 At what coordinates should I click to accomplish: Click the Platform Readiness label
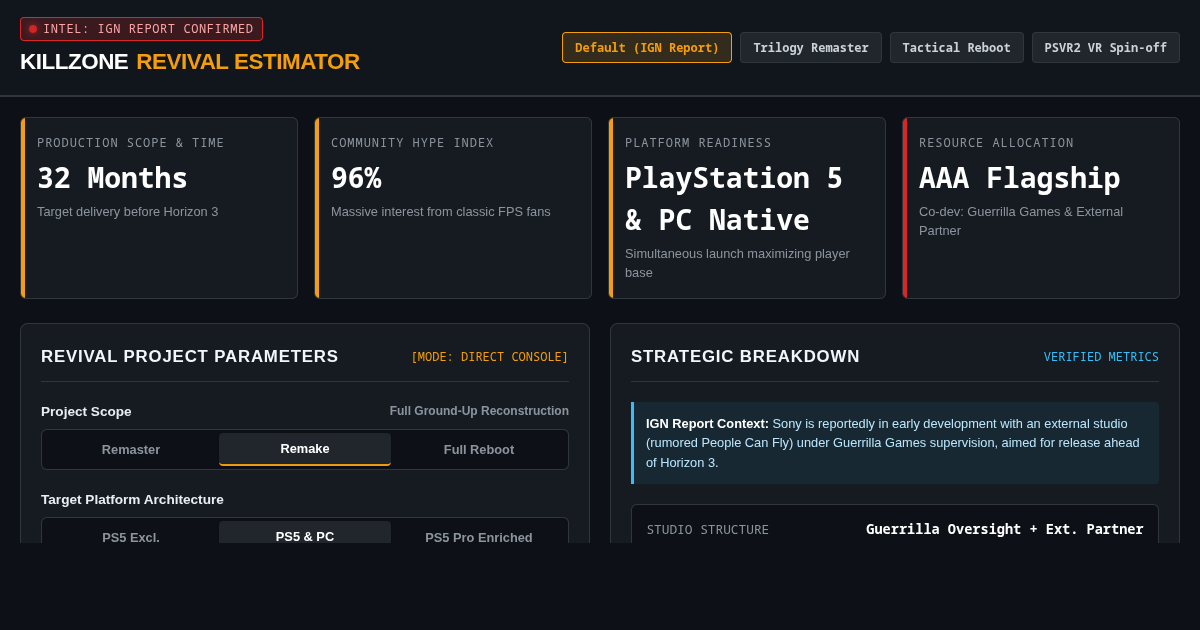click(698, 143)
